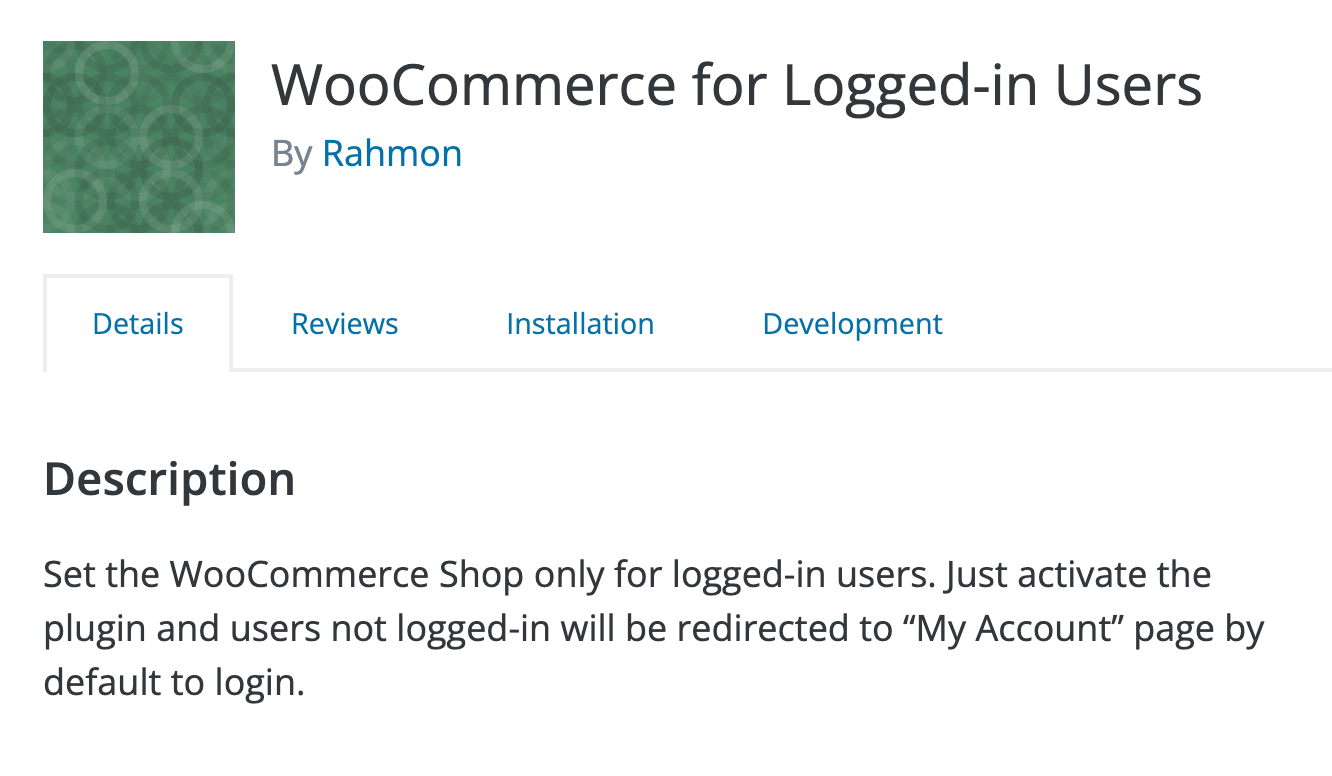Click the "Description" section heading
Screen dimensions: 1332x776
(168, 479)
